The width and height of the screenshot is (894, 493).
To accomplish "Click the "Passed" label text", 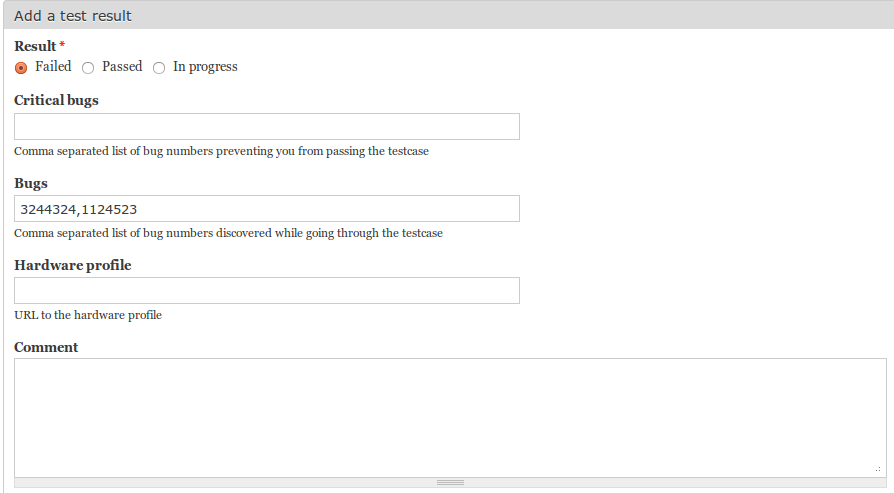I will 122,67.
